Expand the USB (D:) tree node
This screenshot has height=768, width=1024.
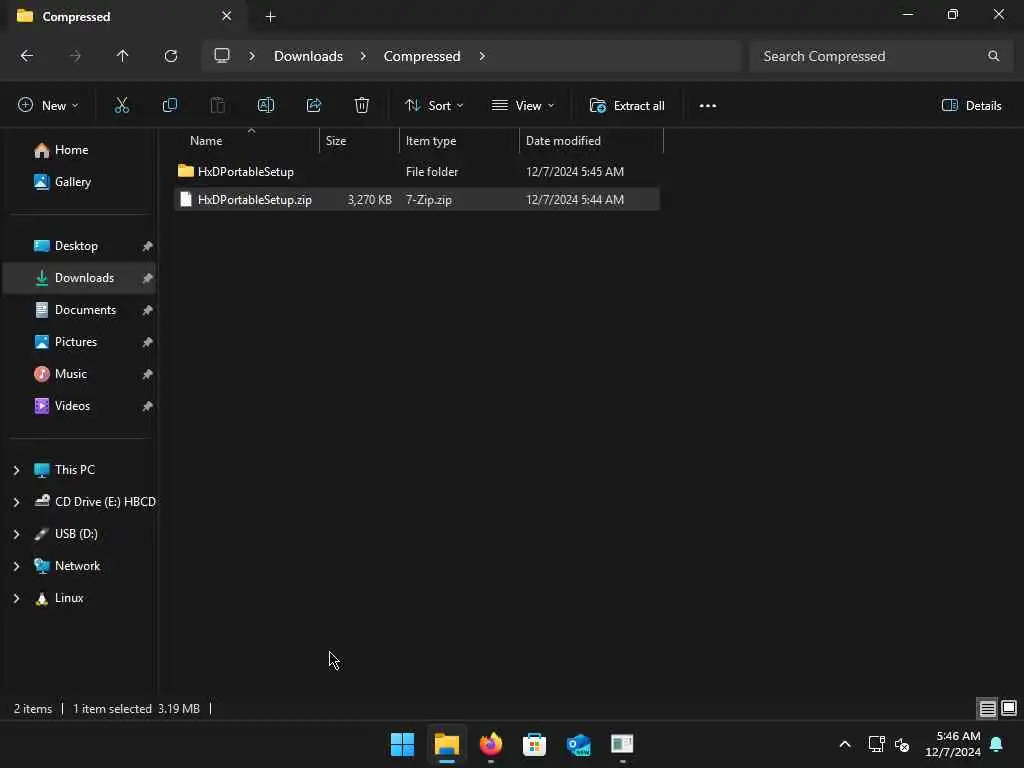click(16, 534)
